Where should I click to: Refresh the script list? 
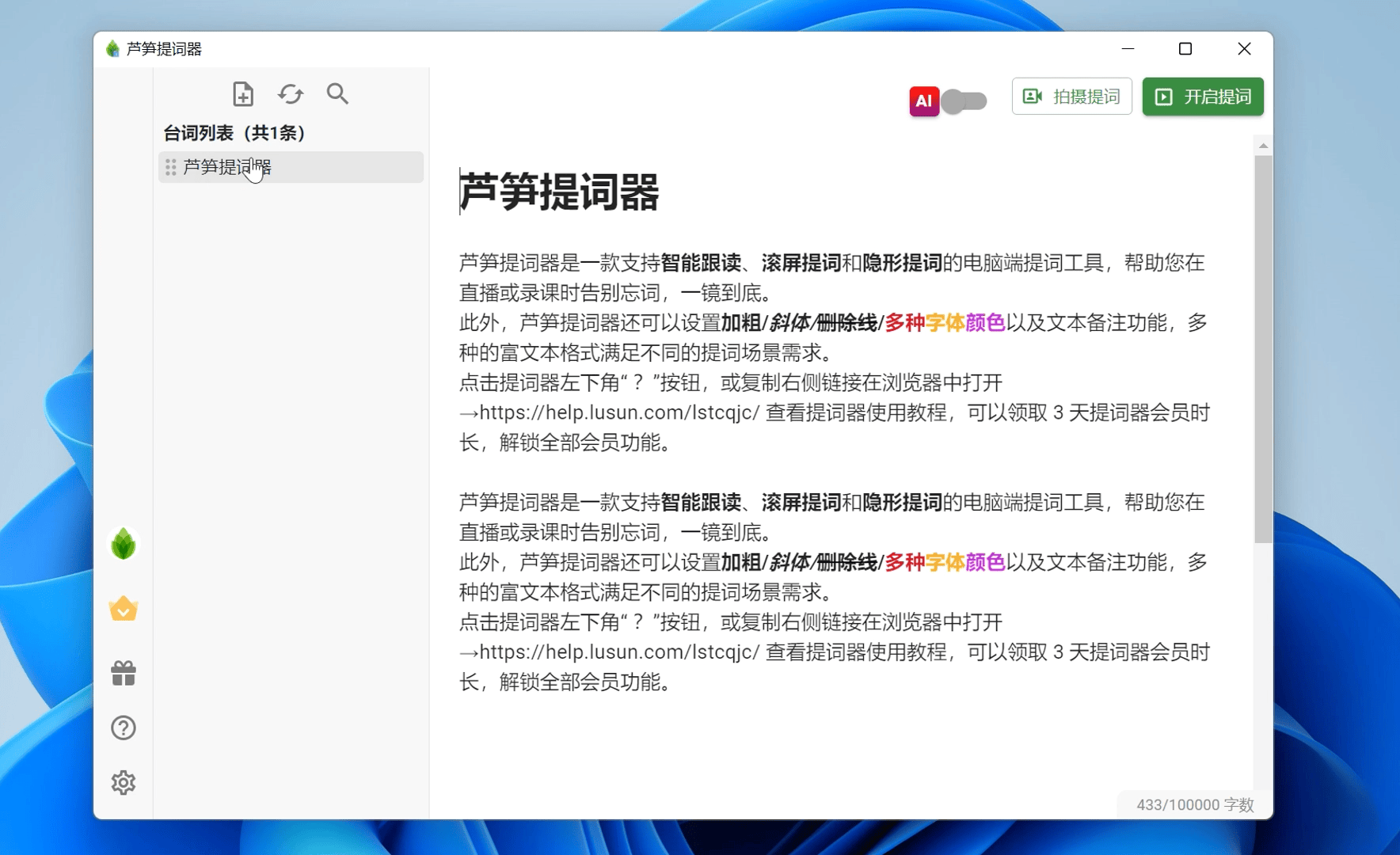pyautogui.click(x=290, y=93)
